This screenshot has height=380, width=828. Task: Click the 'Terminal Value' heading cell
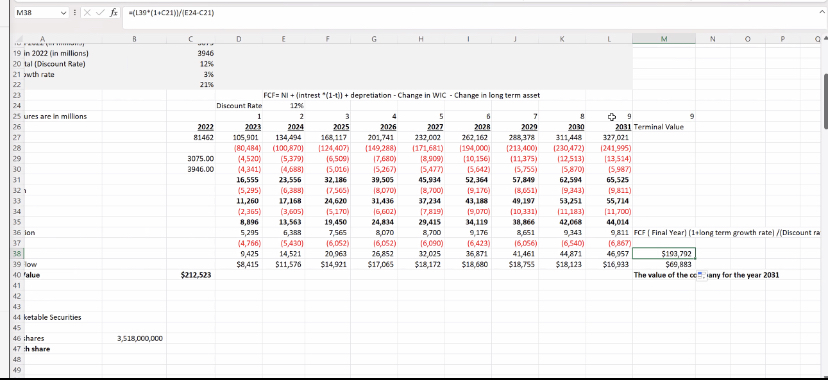pyautogui.click(x=664, y=127)
